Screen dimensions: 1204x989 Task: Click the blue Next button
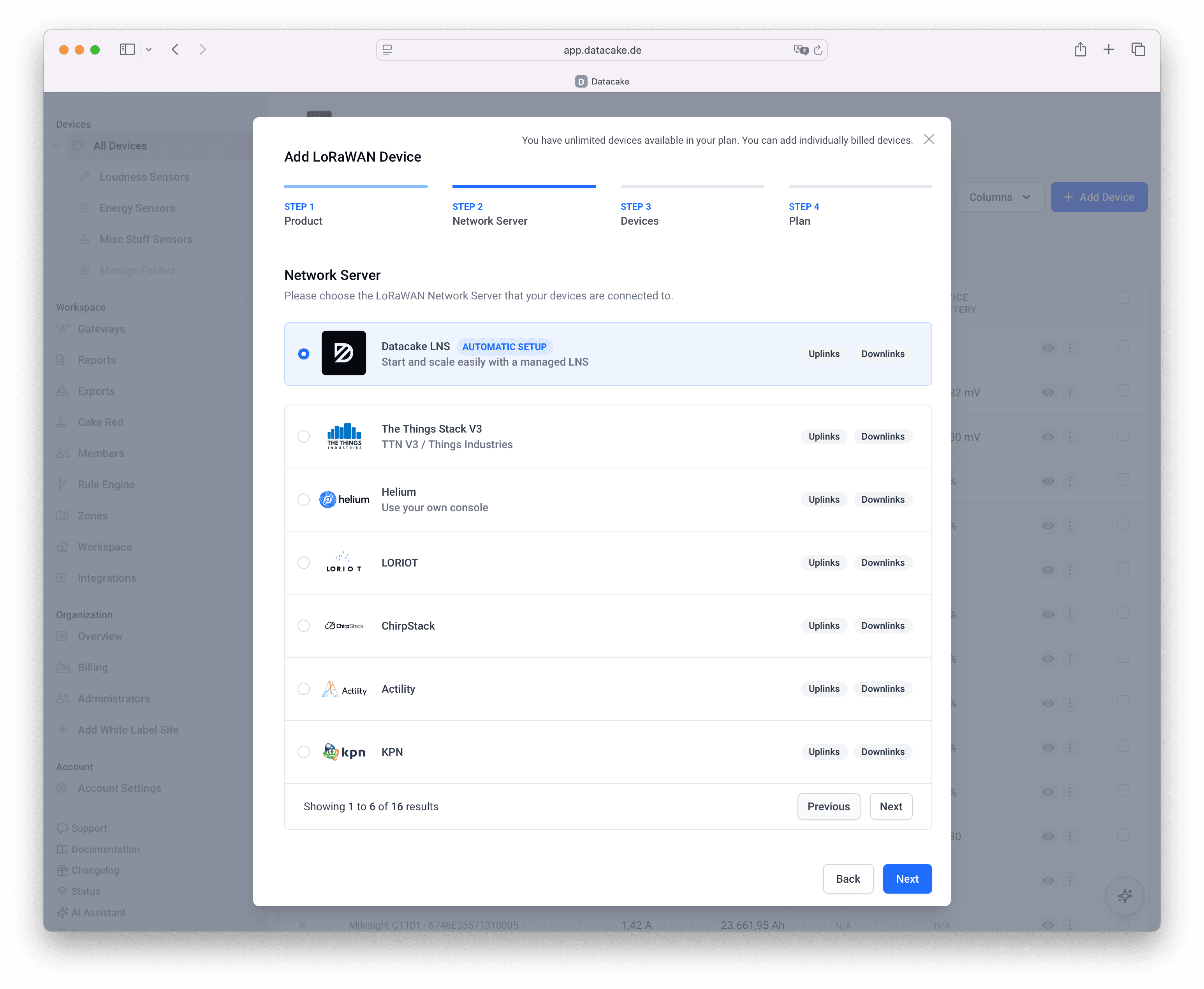(x=907, y=879)
